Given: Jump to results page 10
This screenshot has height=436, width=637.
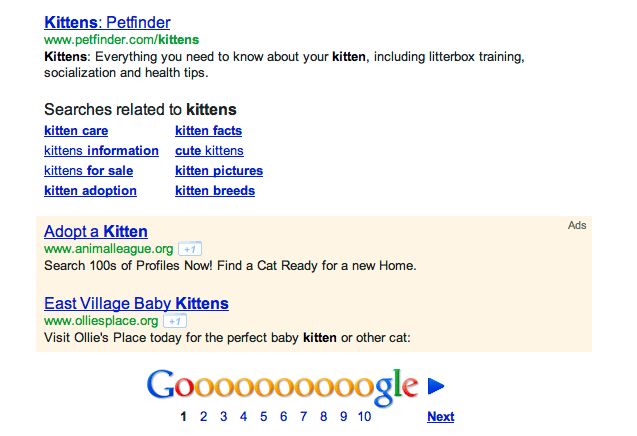Looking at the screenshot, I should pos(364,417).
